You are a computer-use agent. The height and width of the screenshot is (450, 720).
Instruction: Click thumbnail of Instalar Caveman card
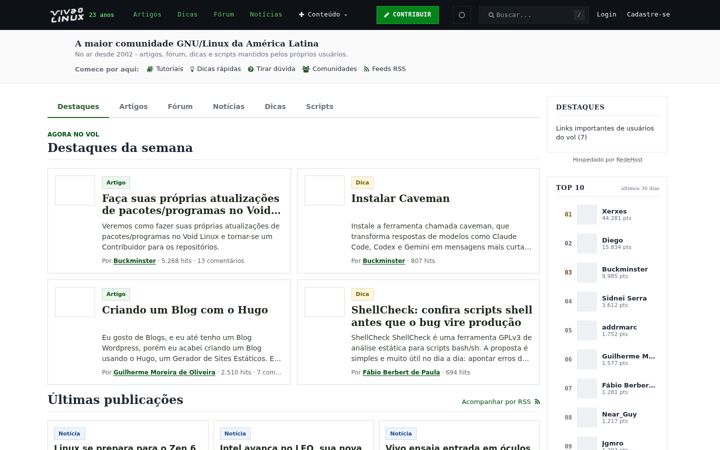coord(324,190)
